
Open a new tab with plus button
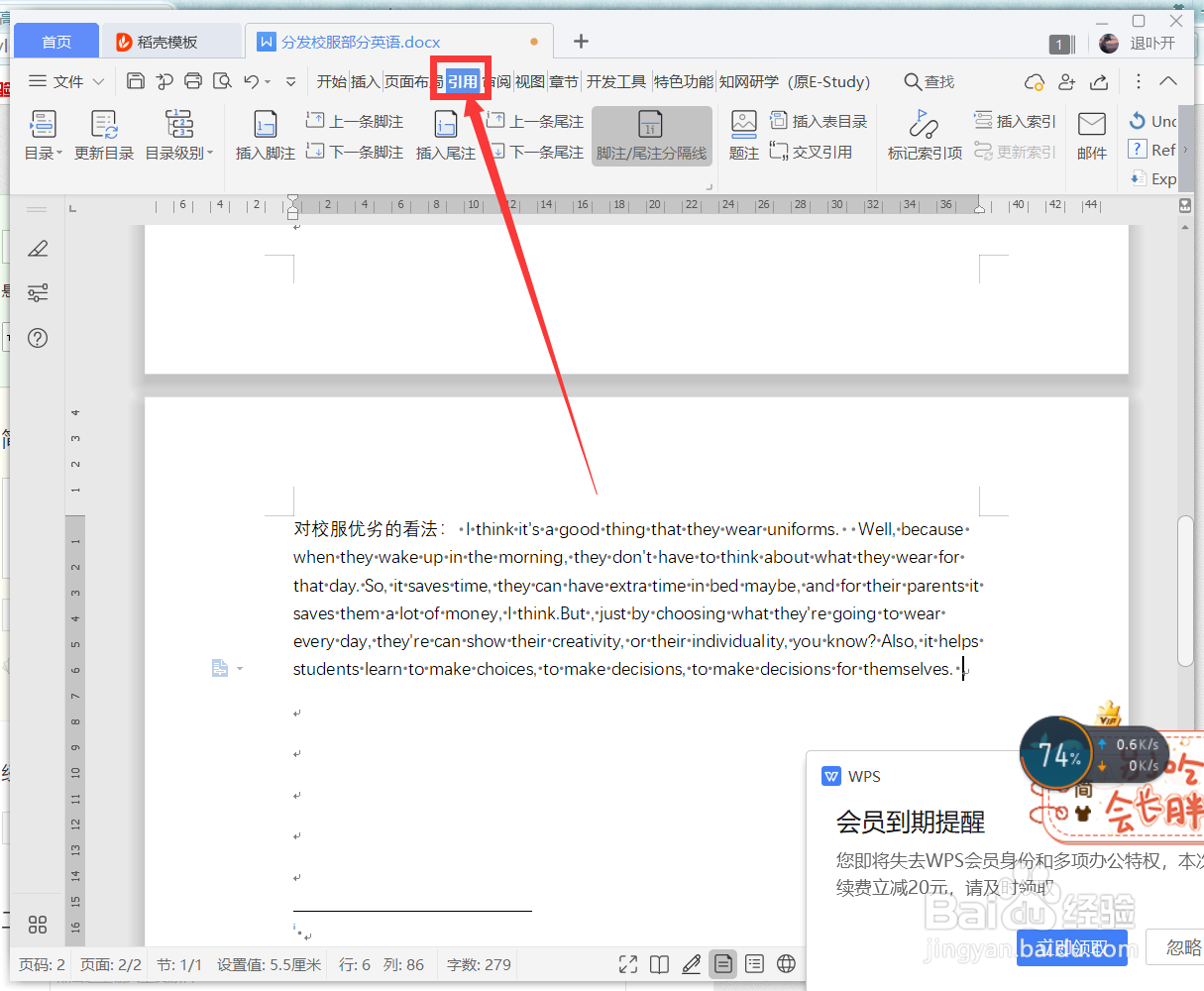[x=581, y=41]
